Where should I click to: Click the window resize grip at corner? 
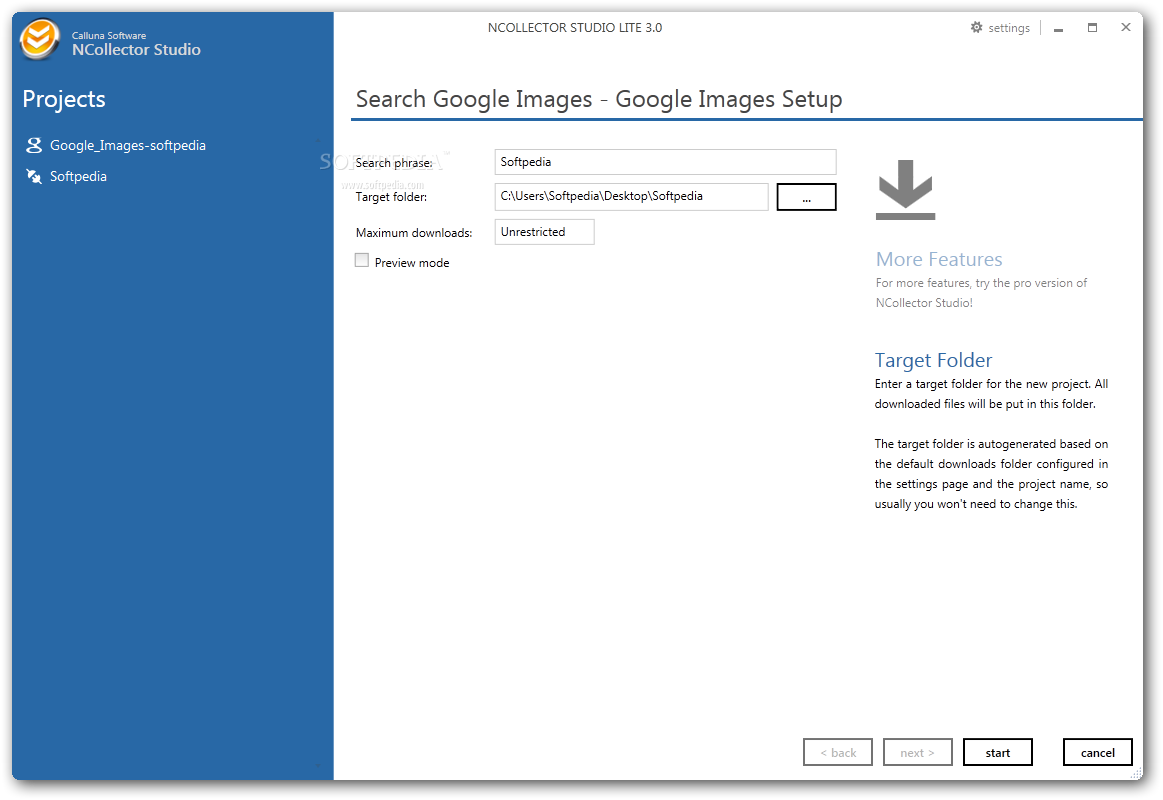(1136, 773)
